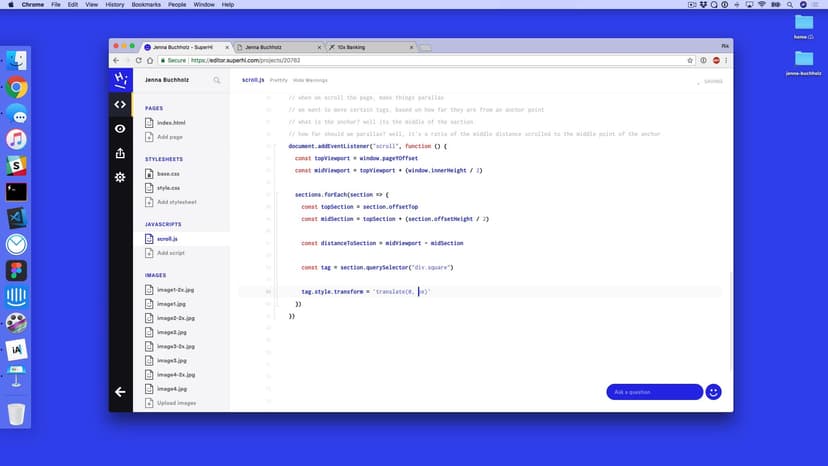Open project settings gear icon

[x=120, y=177]
